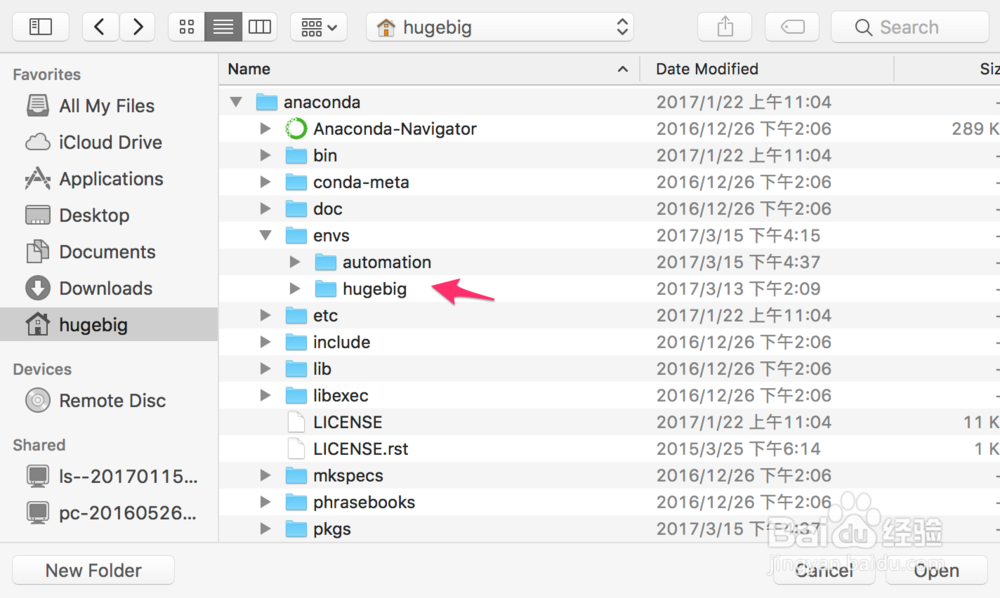Viewport: 1000px width, 598px height.
Task: Open the item grouping menu
Action: click(318, 26)
